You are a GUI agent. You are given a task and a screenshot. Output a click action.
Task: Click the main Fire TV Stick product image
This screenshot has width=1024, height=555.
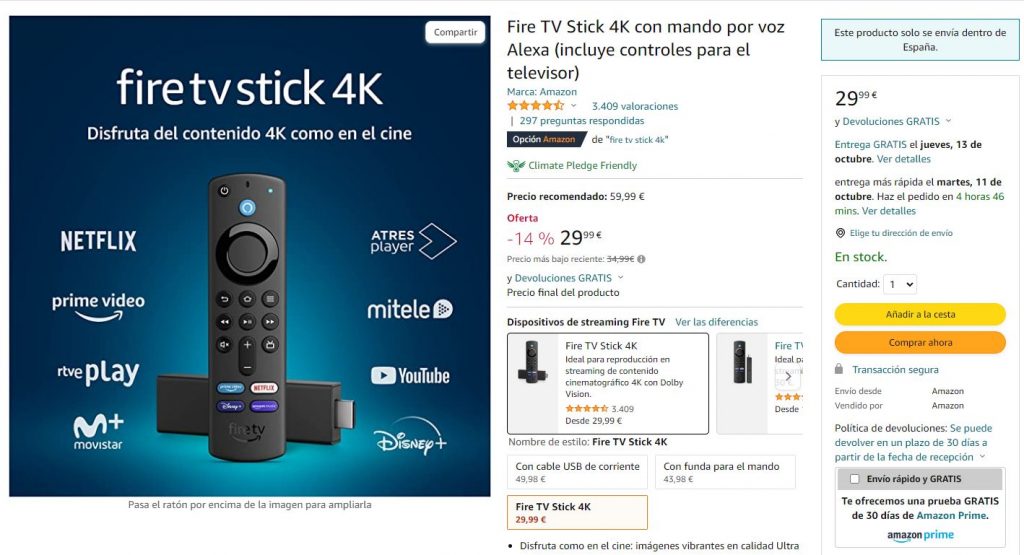pos(249,256)
